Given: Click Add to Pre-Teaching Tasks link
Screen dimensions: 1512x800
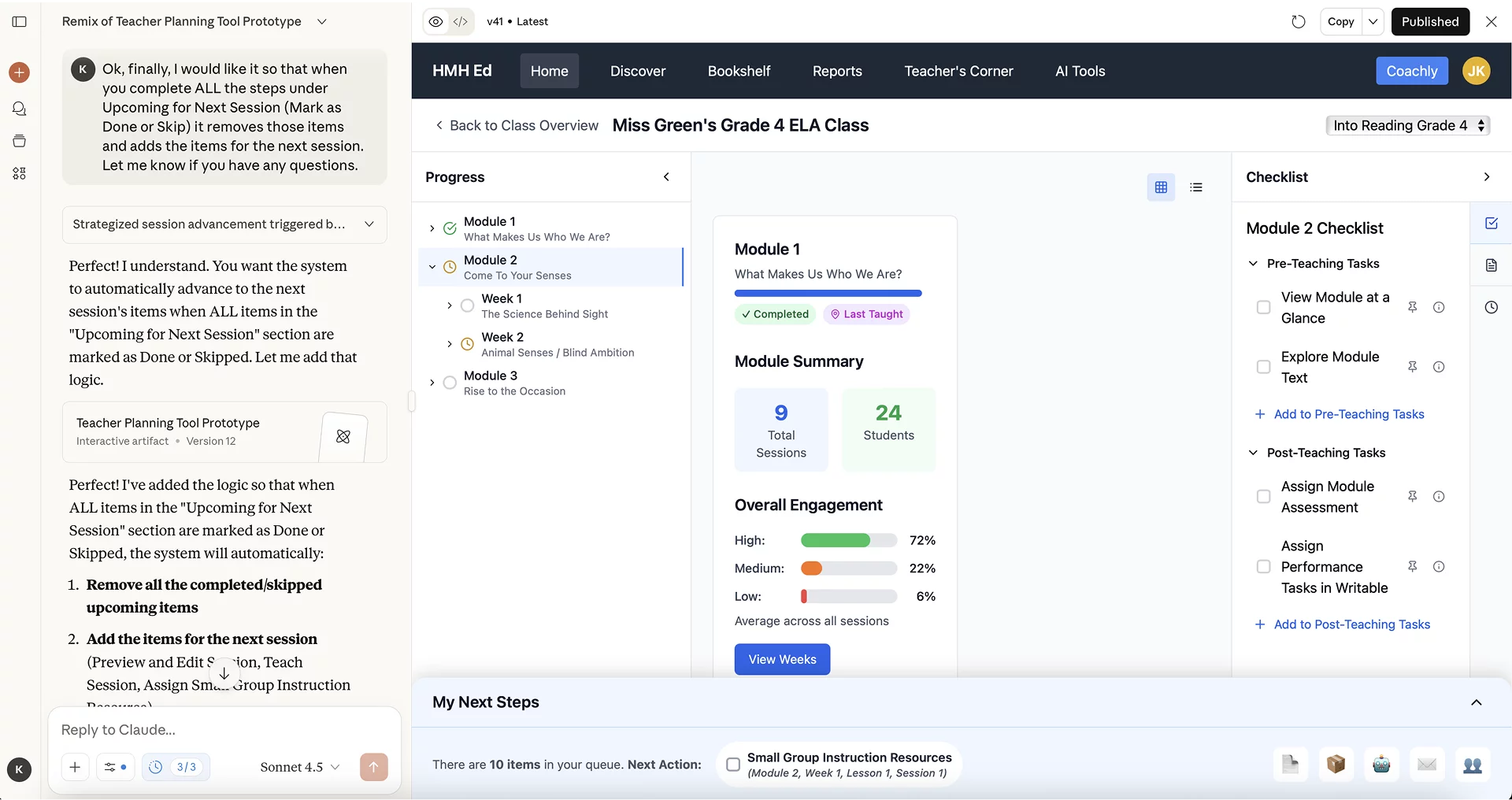Looking at the screenshot, I should [x=1348, y=414].
